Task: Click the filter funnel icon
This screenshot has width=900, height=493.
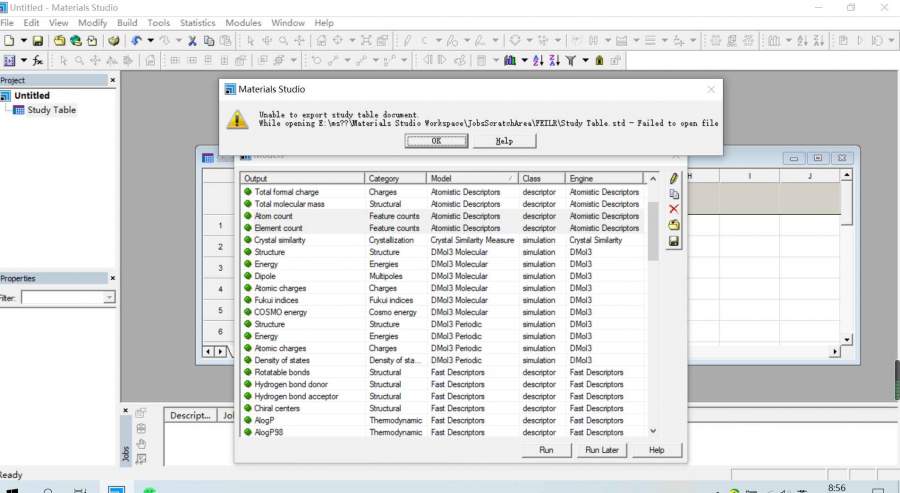Action: [570, 61]
